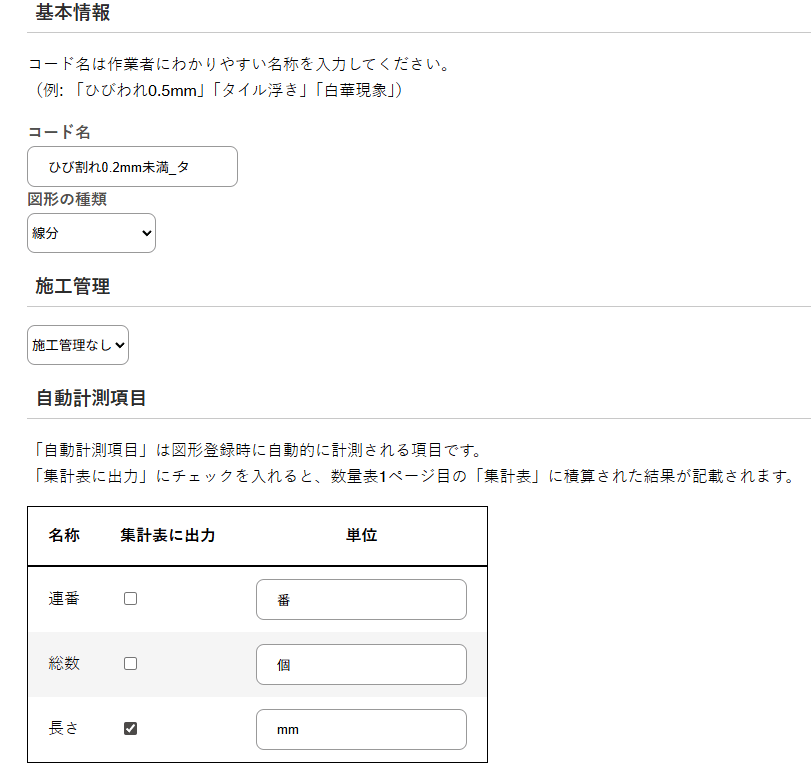The width and height of the screenshot is (811, 767).
Task: Uncheck the 長さ output checkbox
Action: (x=130, y=729)
